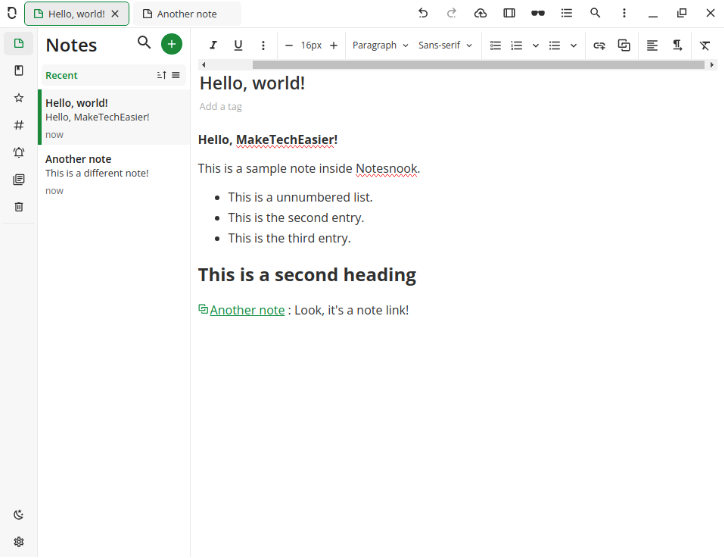Insert a numbered list
The width and height of the screenshot is (724, 558).
pyautogui.click(x=516, y=45)
